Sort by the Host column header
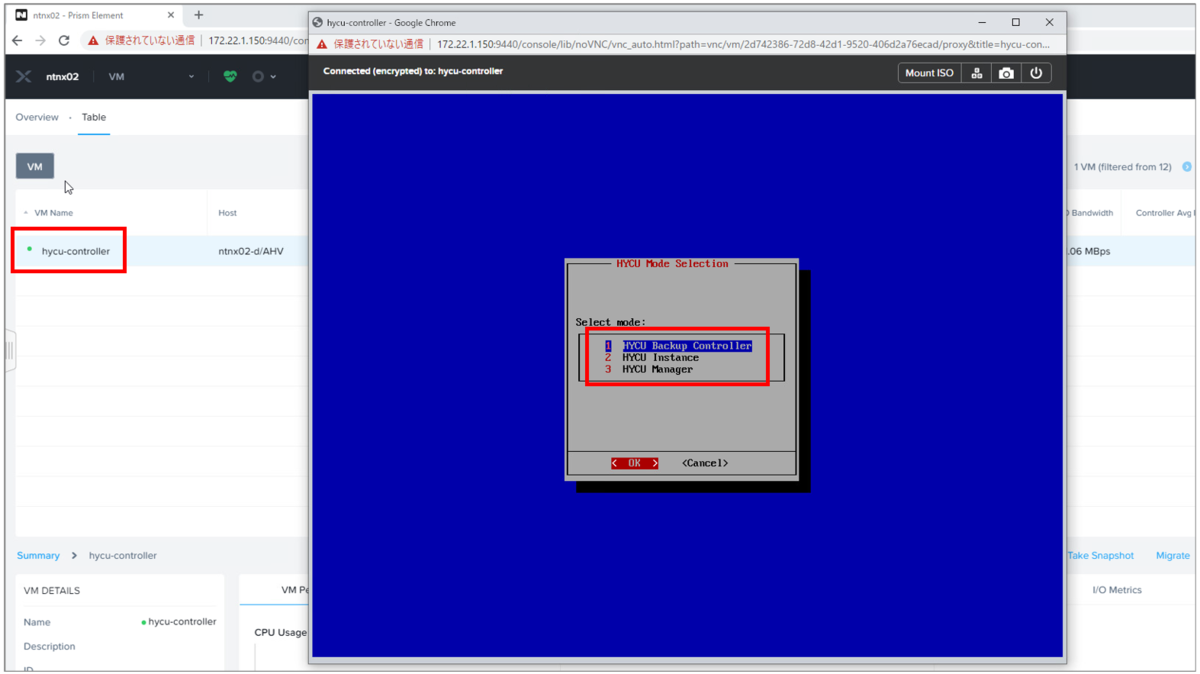This screenshot has width=1200, height=674. tap(228, 213)
